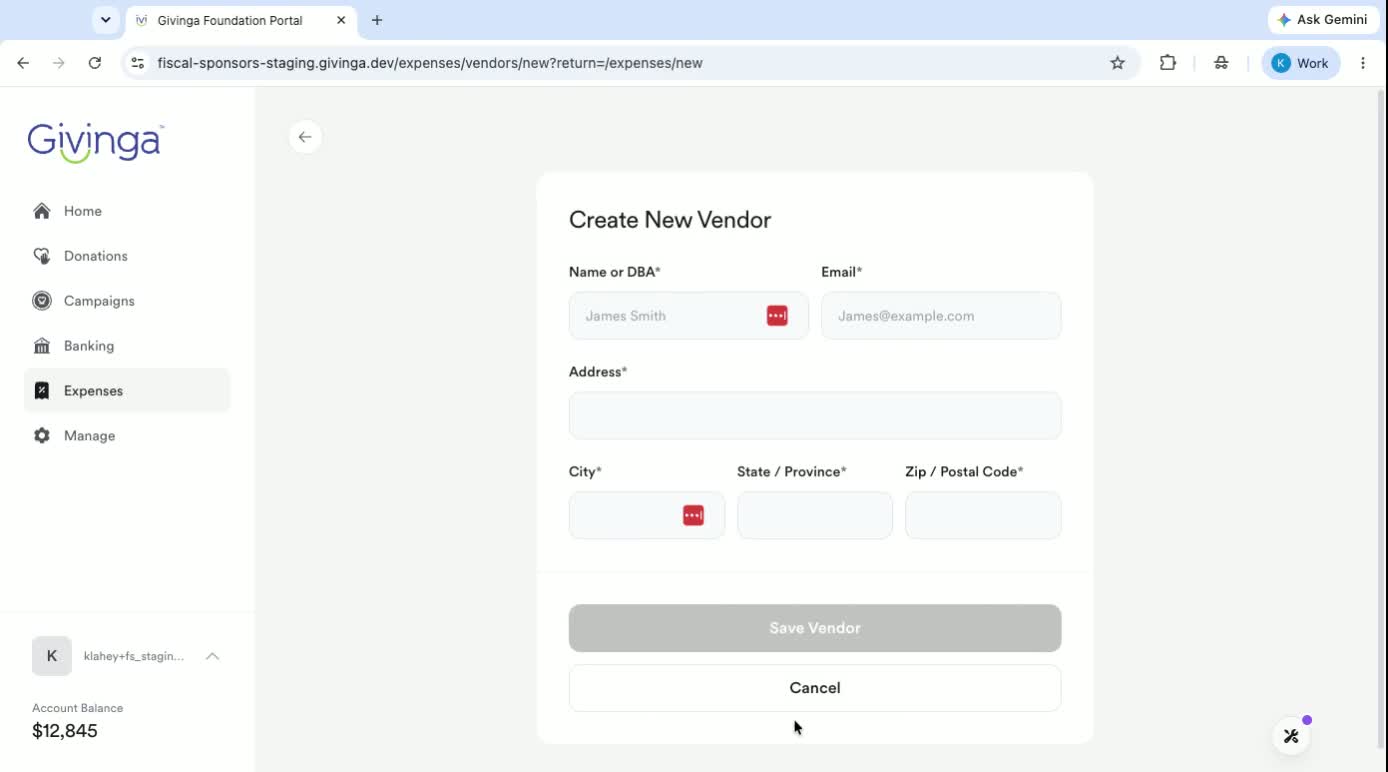
Task: Click the password manager icon in City field
Action: pyautogui.click(x=693, y=515)
